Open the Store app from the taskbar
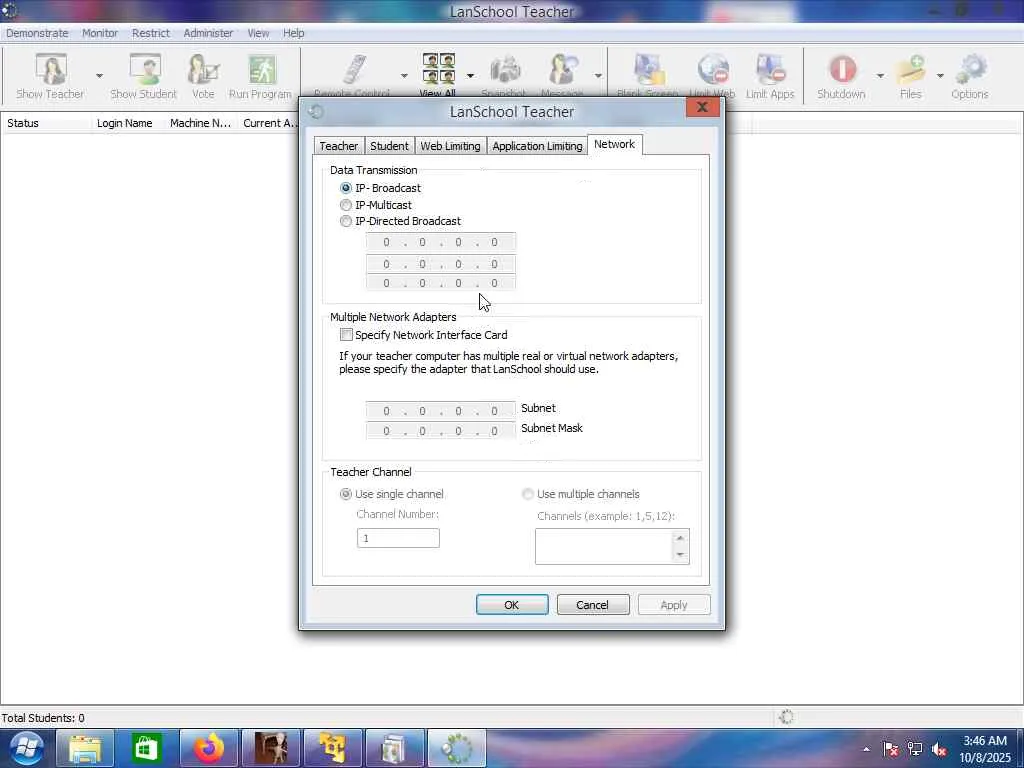 tap(145, 748)
